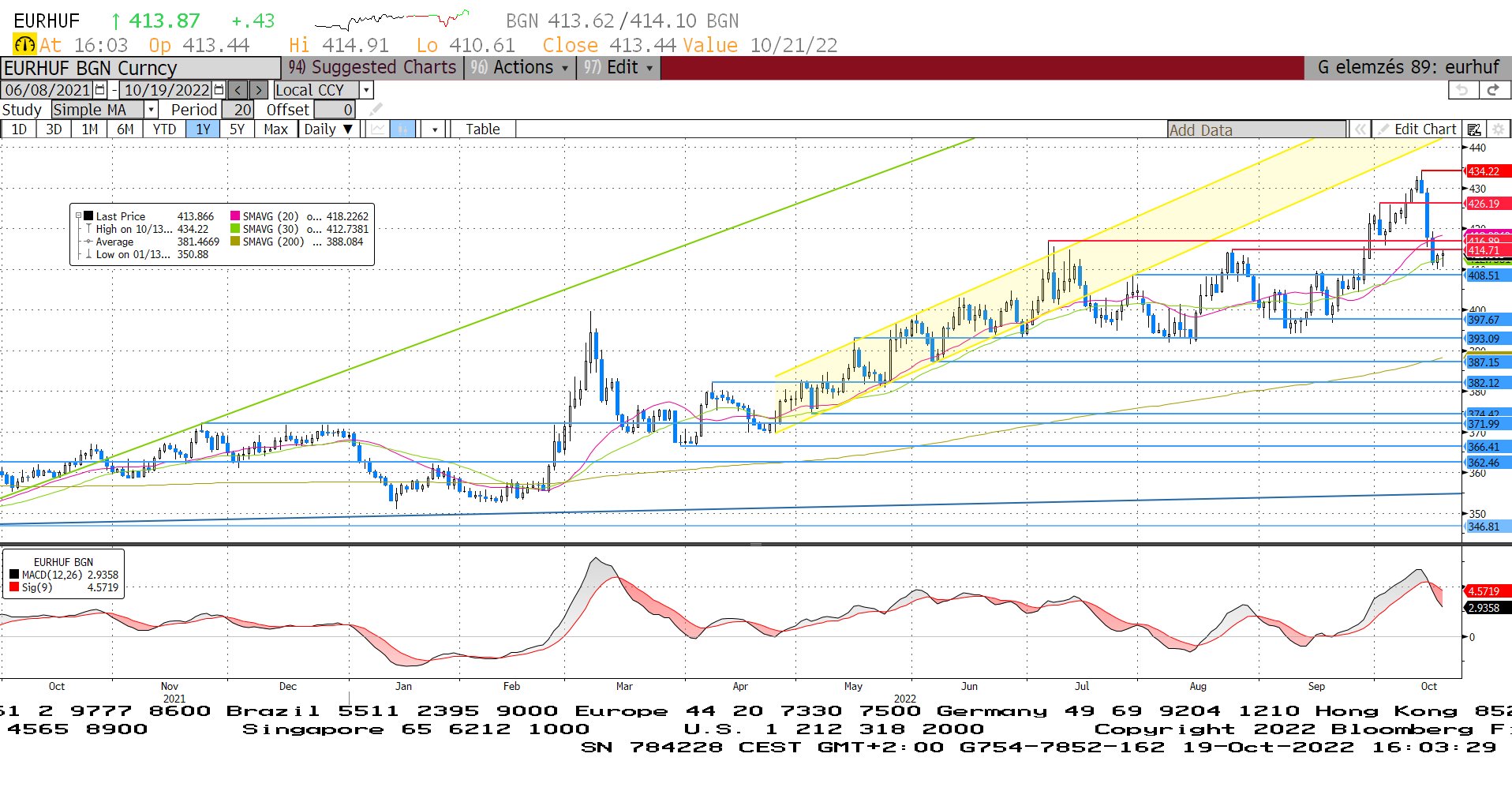Click the 366.41 price level label
The height and width of the screenshot is (791, 1512).
pos(1488,447)
